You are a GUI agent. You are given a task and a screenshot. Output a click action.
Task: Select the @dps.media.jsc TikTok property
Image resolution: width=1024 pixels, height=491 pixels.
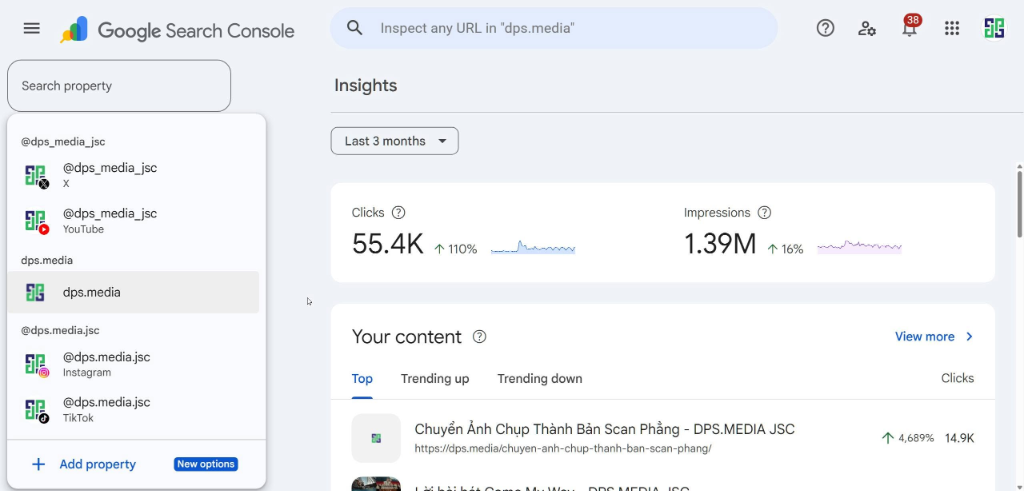pyautogui.click(x=133, y=409)
